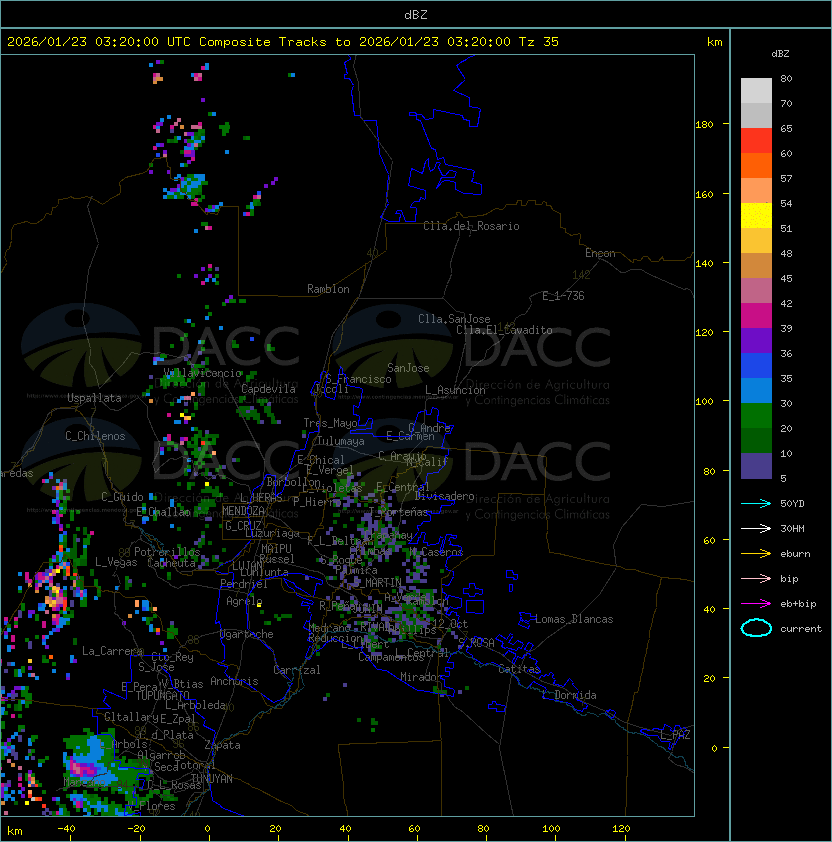Click the C_Chilenos place label
The width and height of the screenshot is (832, 842).
[x=95, y=436]
